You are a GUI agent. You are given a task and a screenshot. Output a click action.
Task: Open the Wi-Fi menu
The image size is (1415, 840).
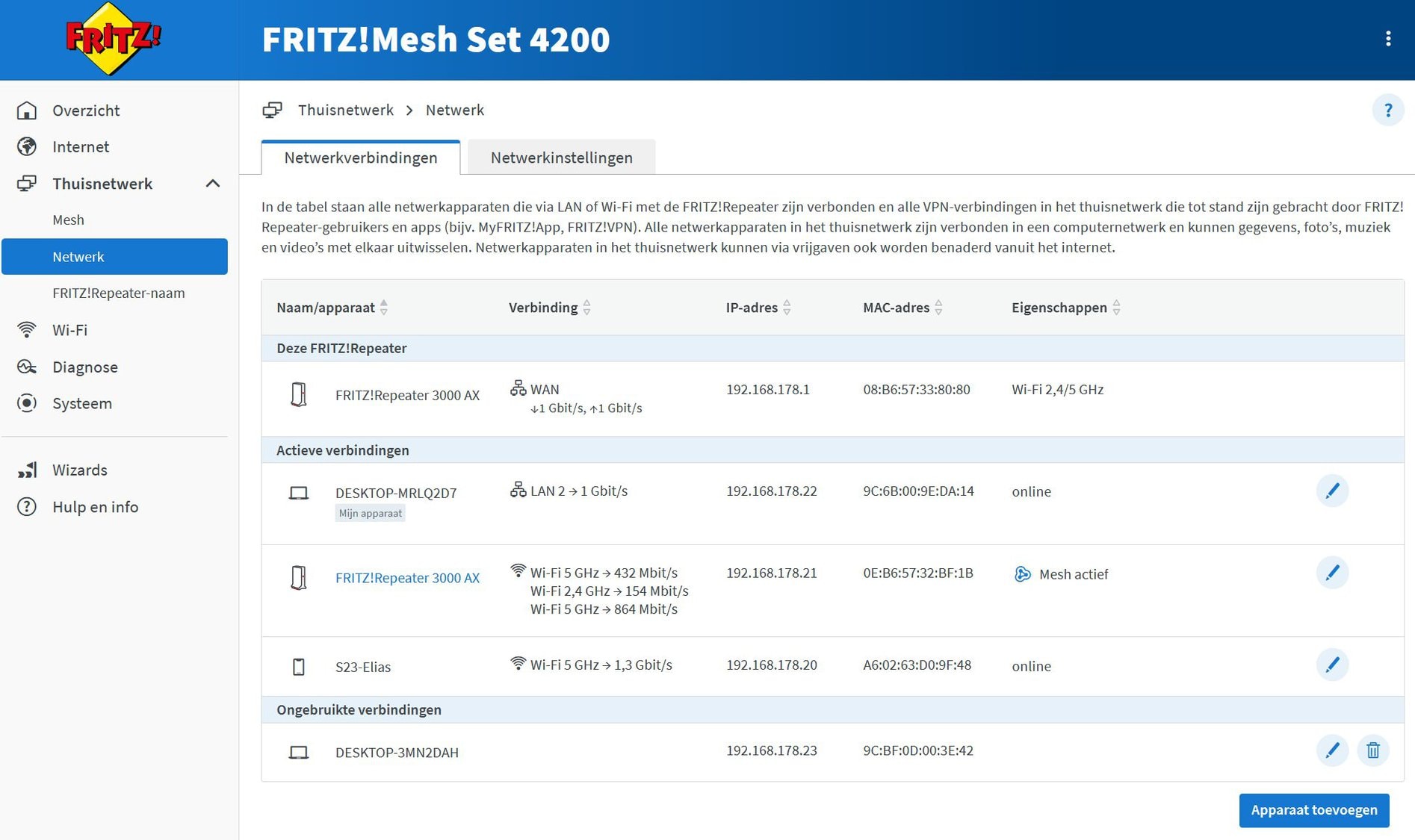pyautogui.click(x=69, y=330)
